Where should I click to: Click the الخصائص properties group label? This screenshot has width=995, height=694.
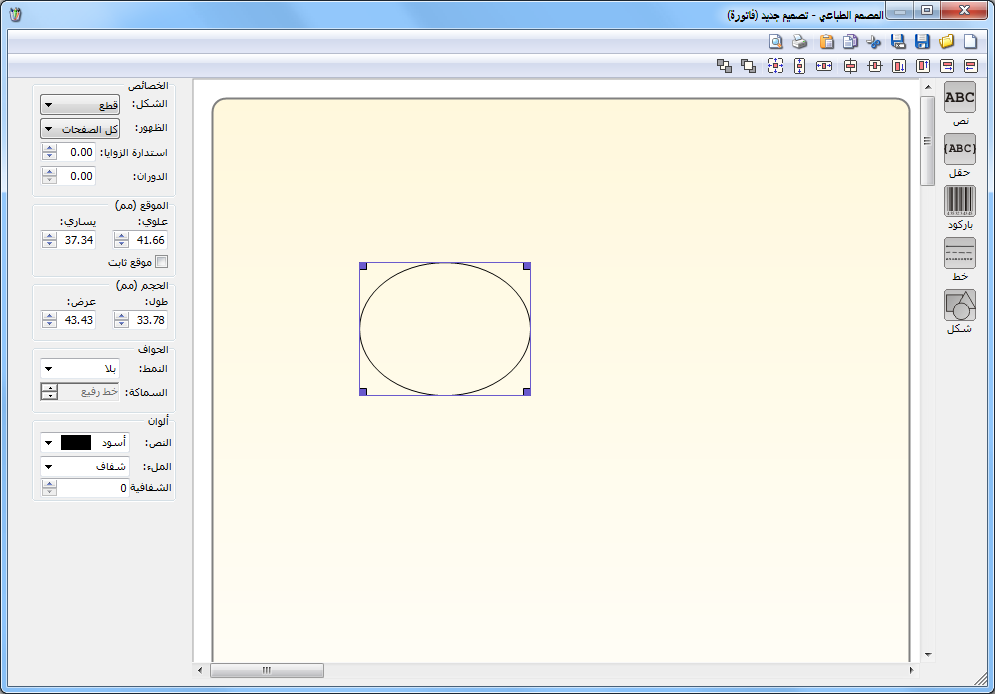148,86
